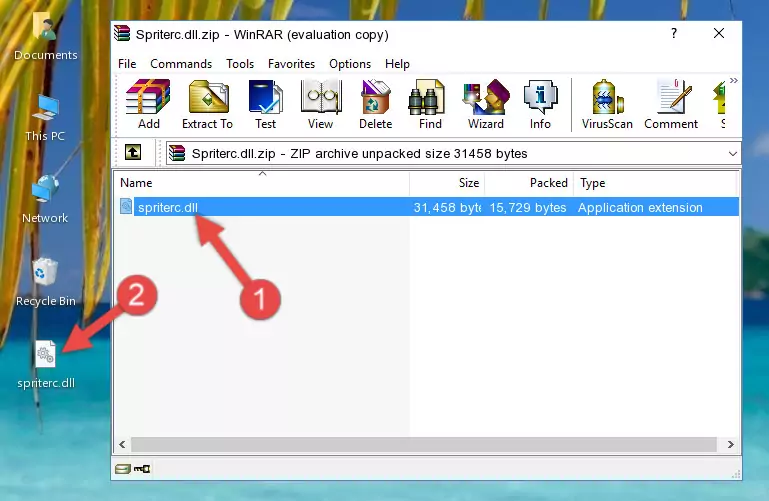Select the Network desktop icon
This screenshot has width=769, height=501.
(x=45, y=200)
